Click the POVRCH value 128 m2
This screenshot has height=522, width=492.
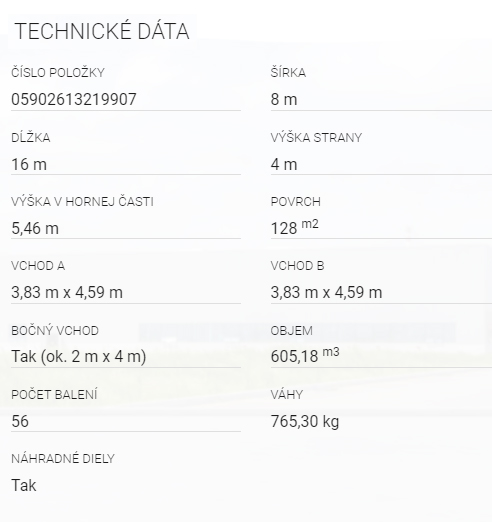pos(295,227)
